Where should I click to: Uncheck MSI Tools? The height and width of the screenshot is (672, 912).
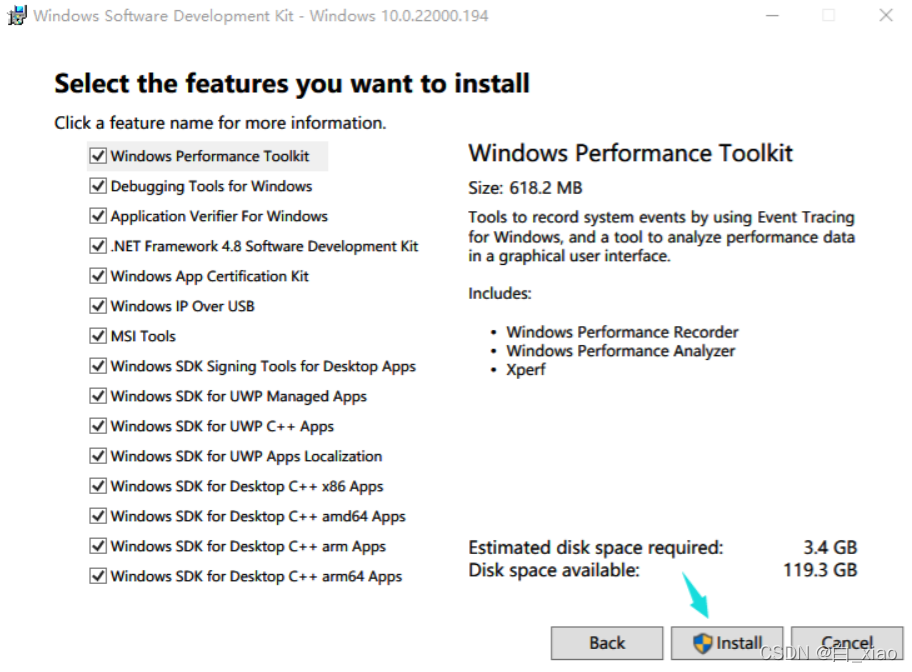[97, 336]
